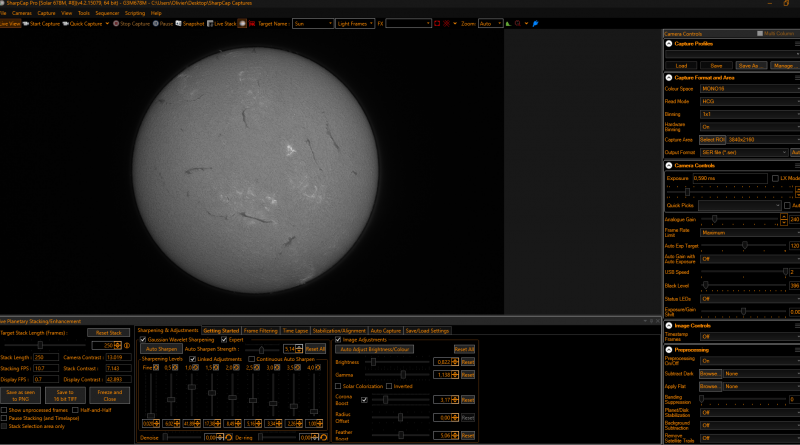
Task: Toggle the Expert checkbox
Action: [224, 339]
